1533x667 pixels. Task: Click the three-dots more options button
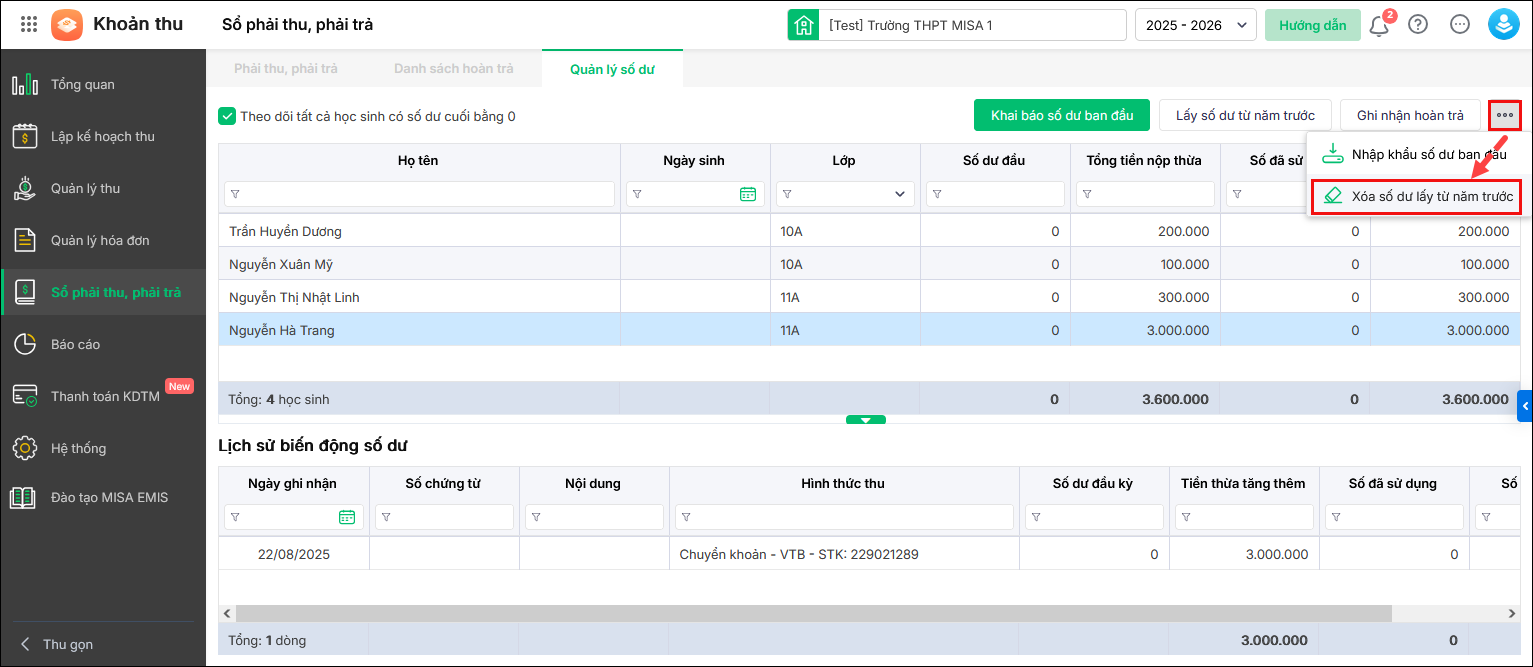point(1505,115)
